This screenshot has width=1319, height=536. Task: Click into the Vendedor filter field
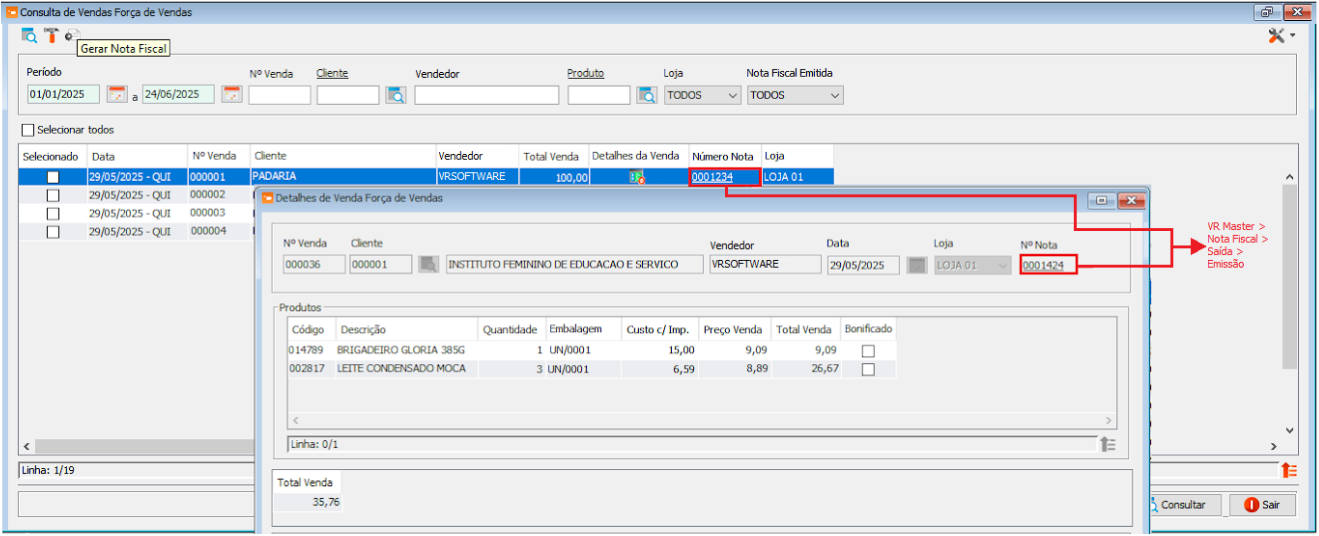point(486,95)
